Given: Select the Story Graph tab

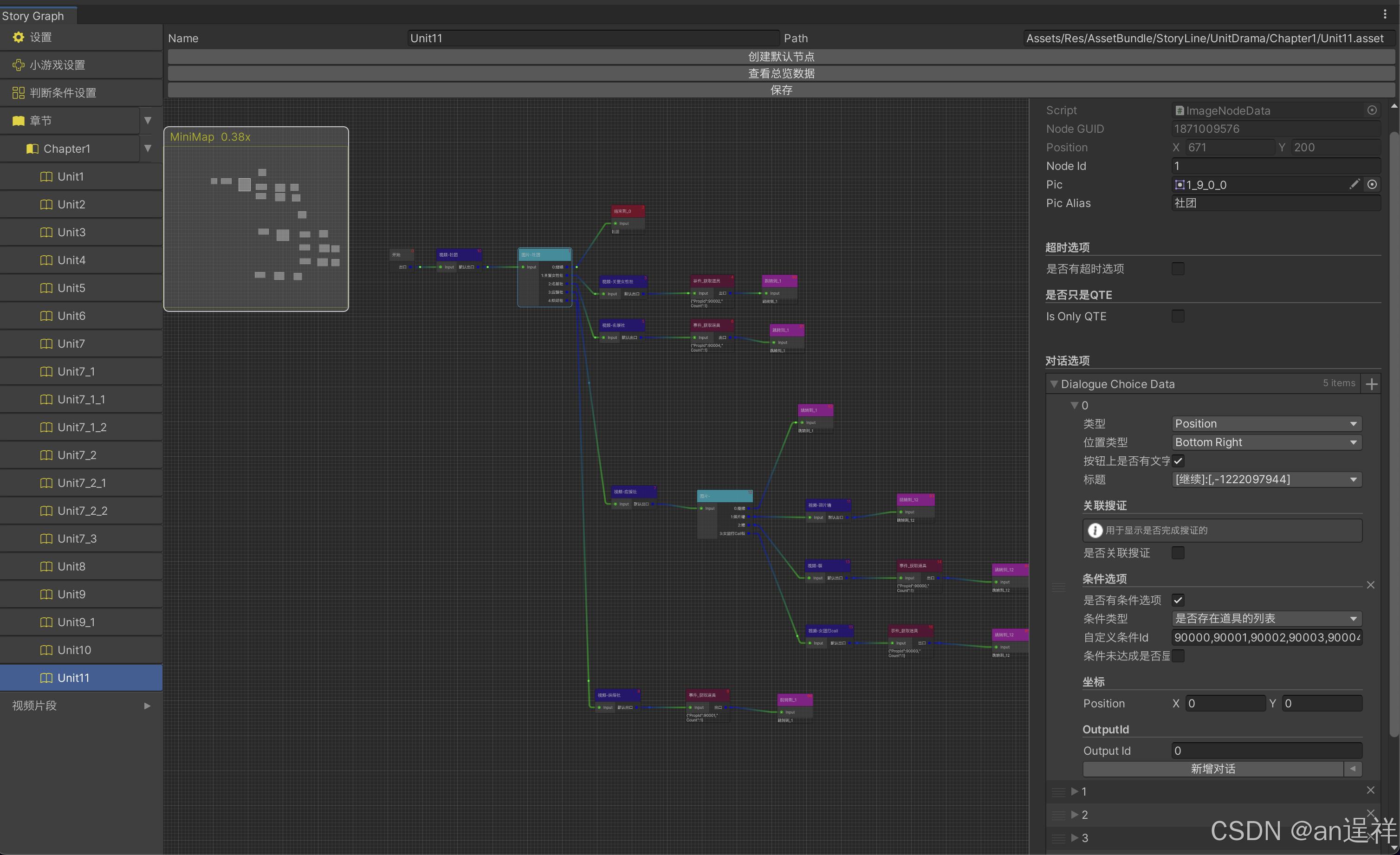Looking at the screenshot, I should point(33,16).
